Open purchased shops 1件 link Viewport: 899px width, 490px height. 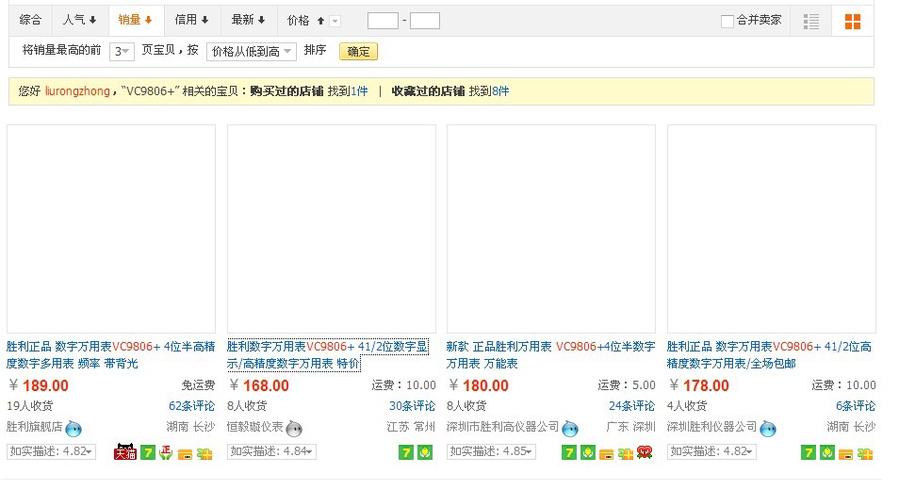(359, 91)
